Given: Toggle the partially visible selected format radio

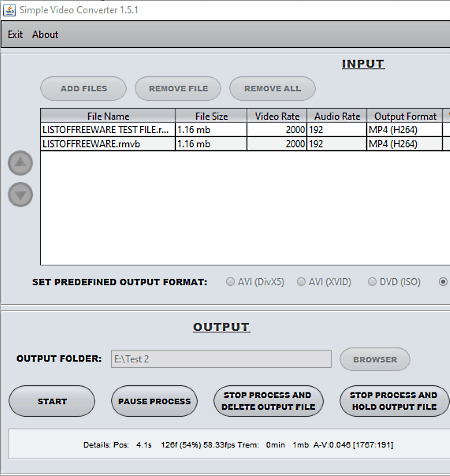Looking at the screenshot, I should coord(443,282).
